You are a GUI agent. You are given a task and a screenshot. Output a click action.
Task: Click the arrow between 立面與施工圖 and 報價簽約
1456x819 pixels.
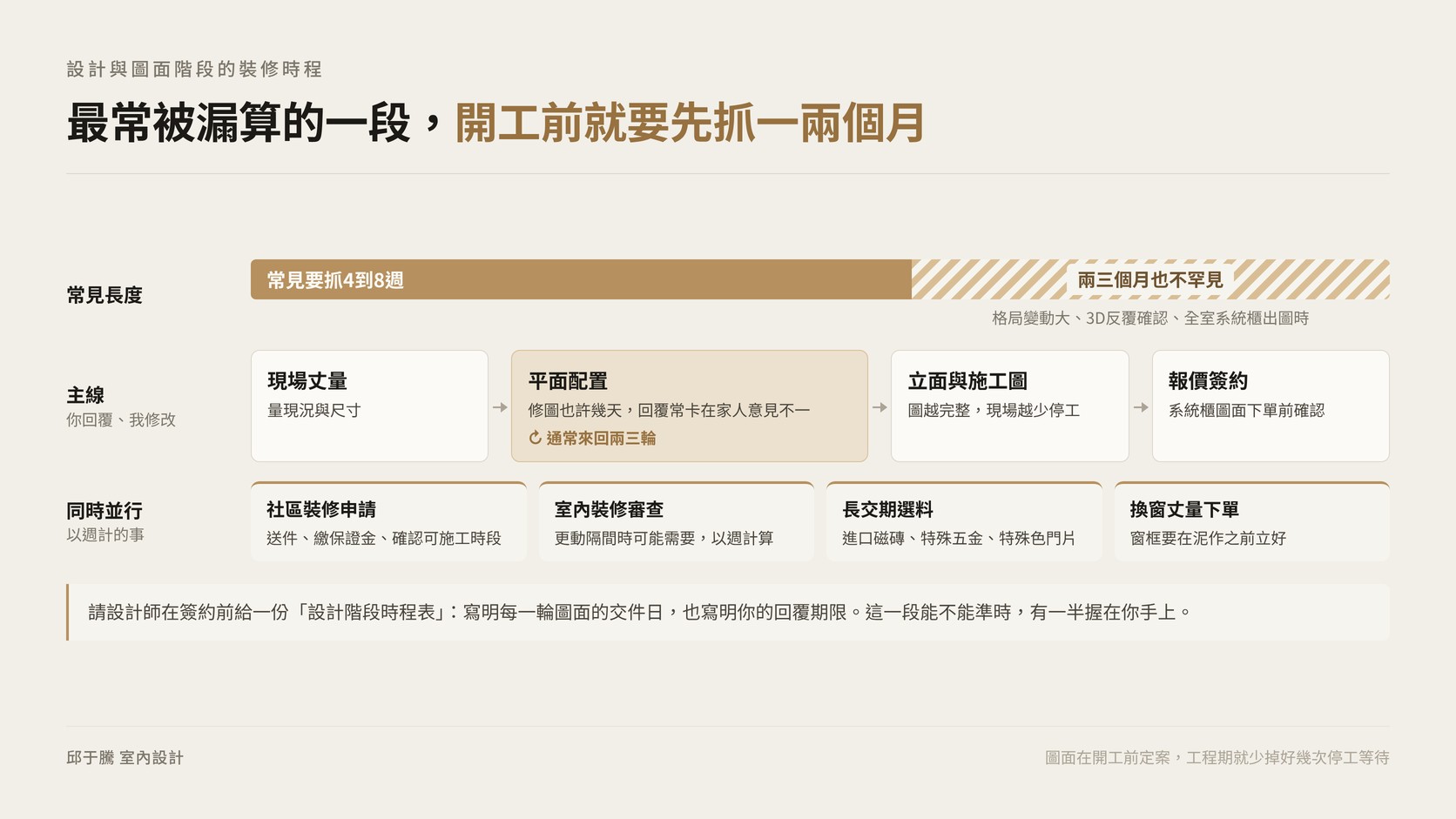1141,407
